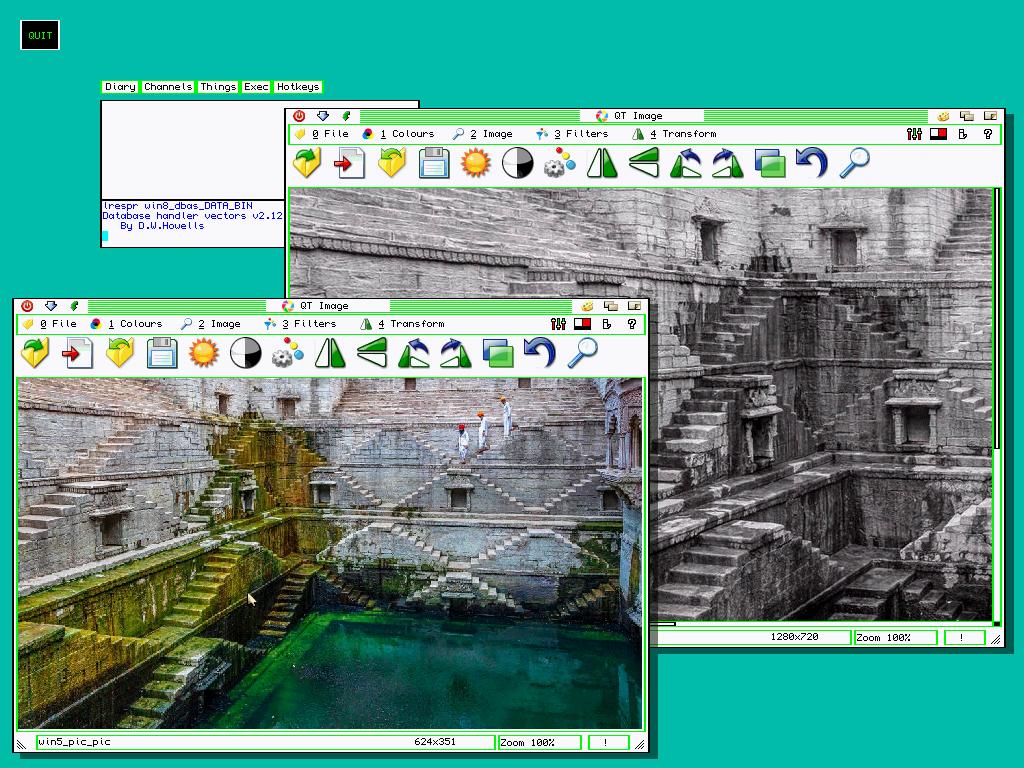Viewport: 1024px width, 768px height.
Task: Click the QUIT button on the desktop
Action: (x=40, y=35)
